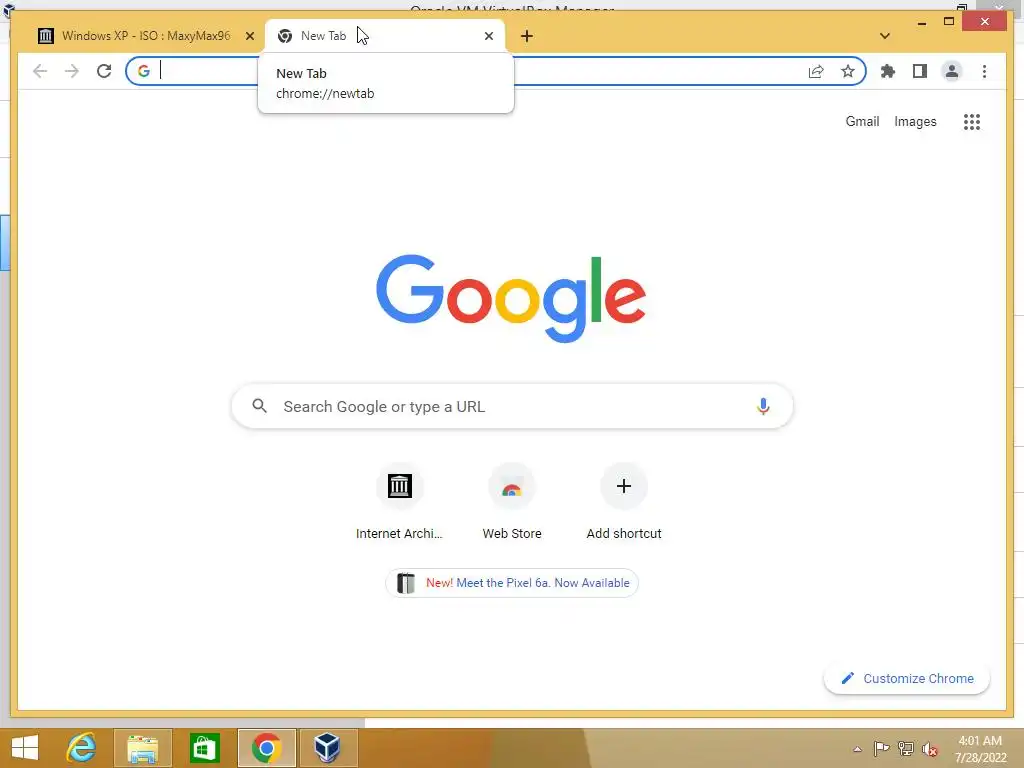
Task: Click the share page icon in address bar
Action: (816, 71)
